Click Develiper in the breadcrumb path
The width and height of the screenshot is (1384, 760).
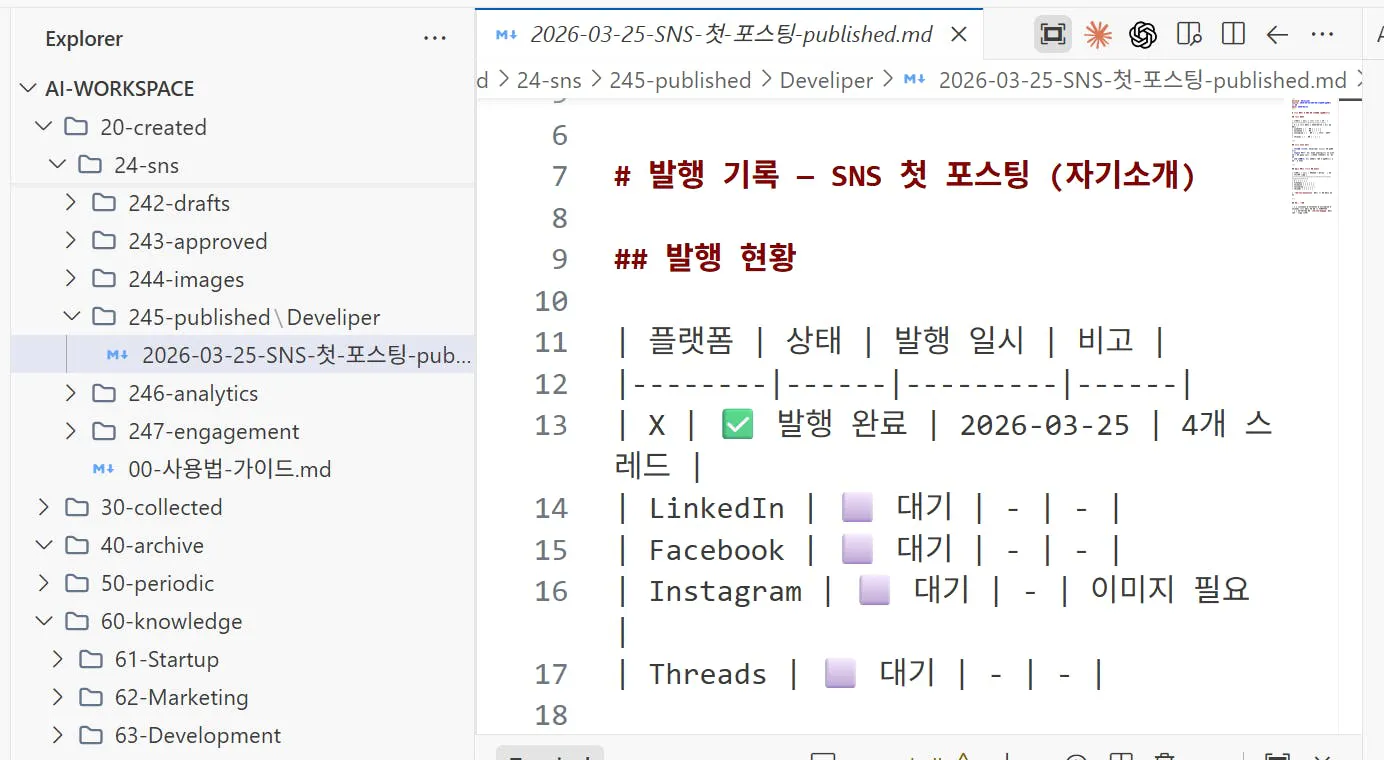click(826, 80)
